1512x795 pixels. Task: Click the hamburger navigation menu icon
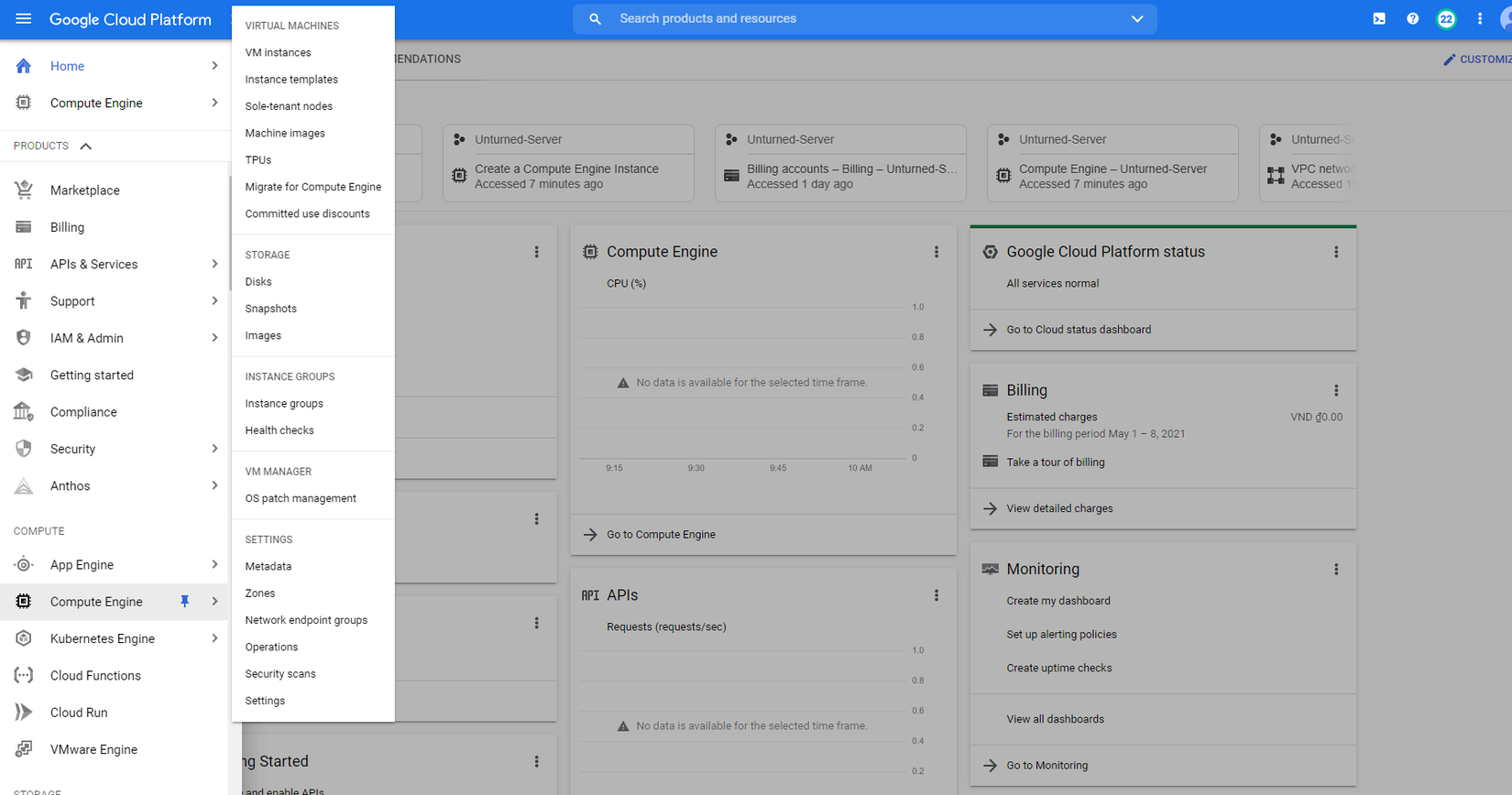(24, 19)
